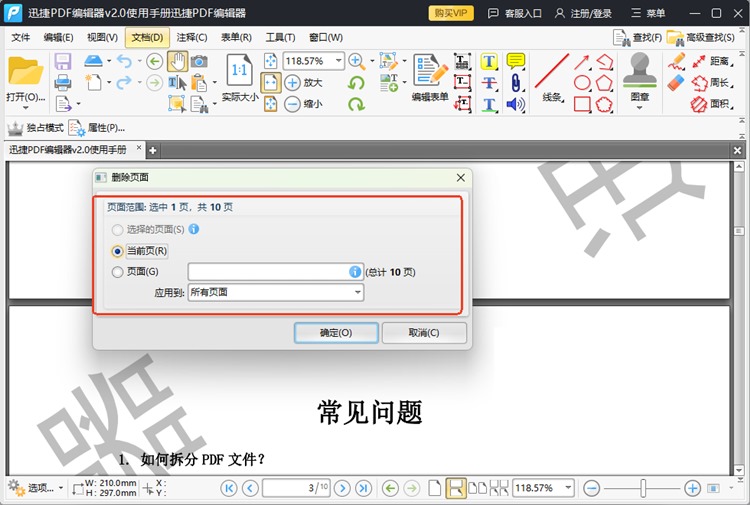The width and height of the screenshot is (750, 505).
Task: Set view to actual size 1:1
Action: [x=240, y=79]
